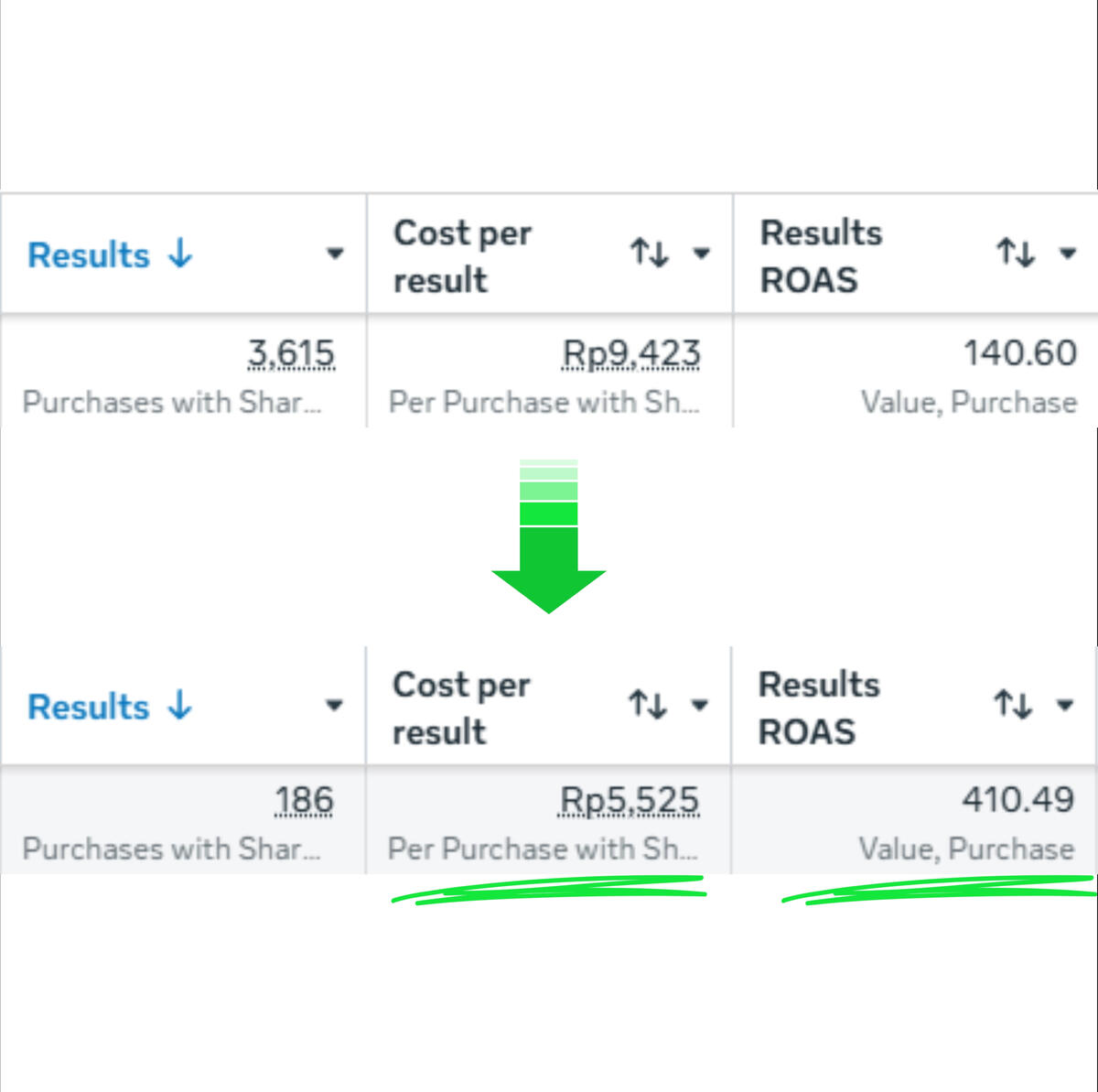Click the sort arrow beside top Results header
This screenshot has width=1098, height=1092.
180,254
